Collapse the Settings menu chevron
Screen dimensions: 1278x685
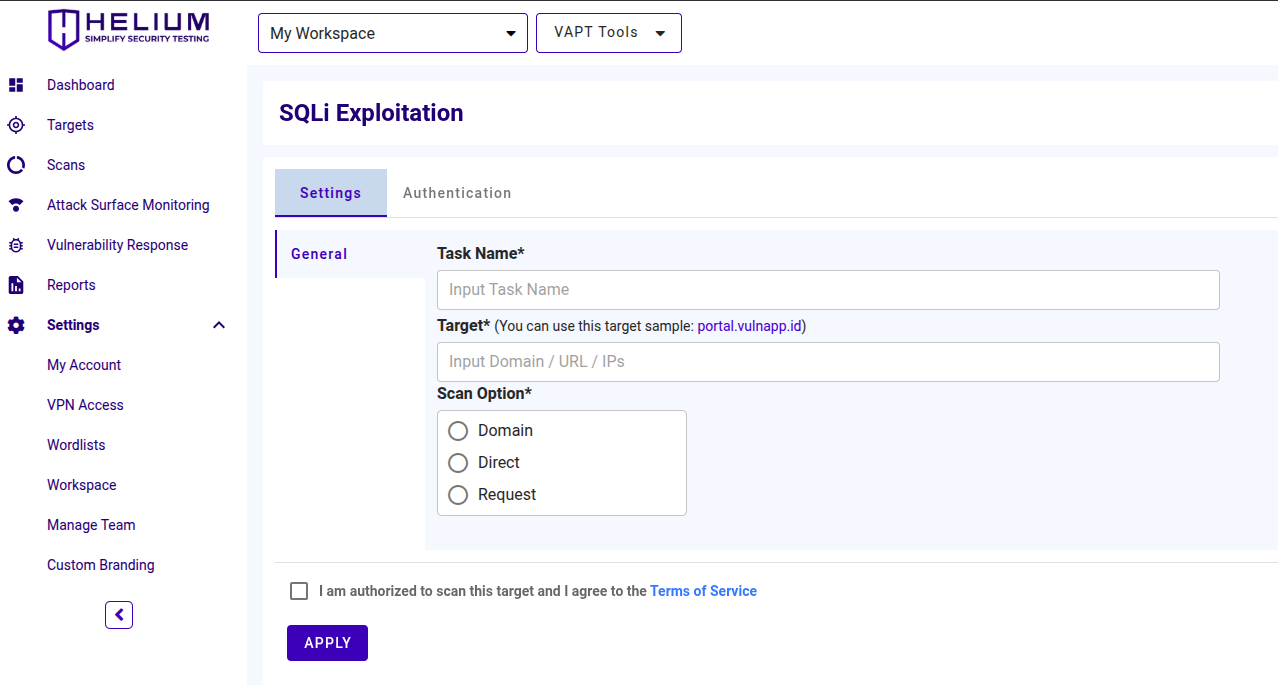218,325
